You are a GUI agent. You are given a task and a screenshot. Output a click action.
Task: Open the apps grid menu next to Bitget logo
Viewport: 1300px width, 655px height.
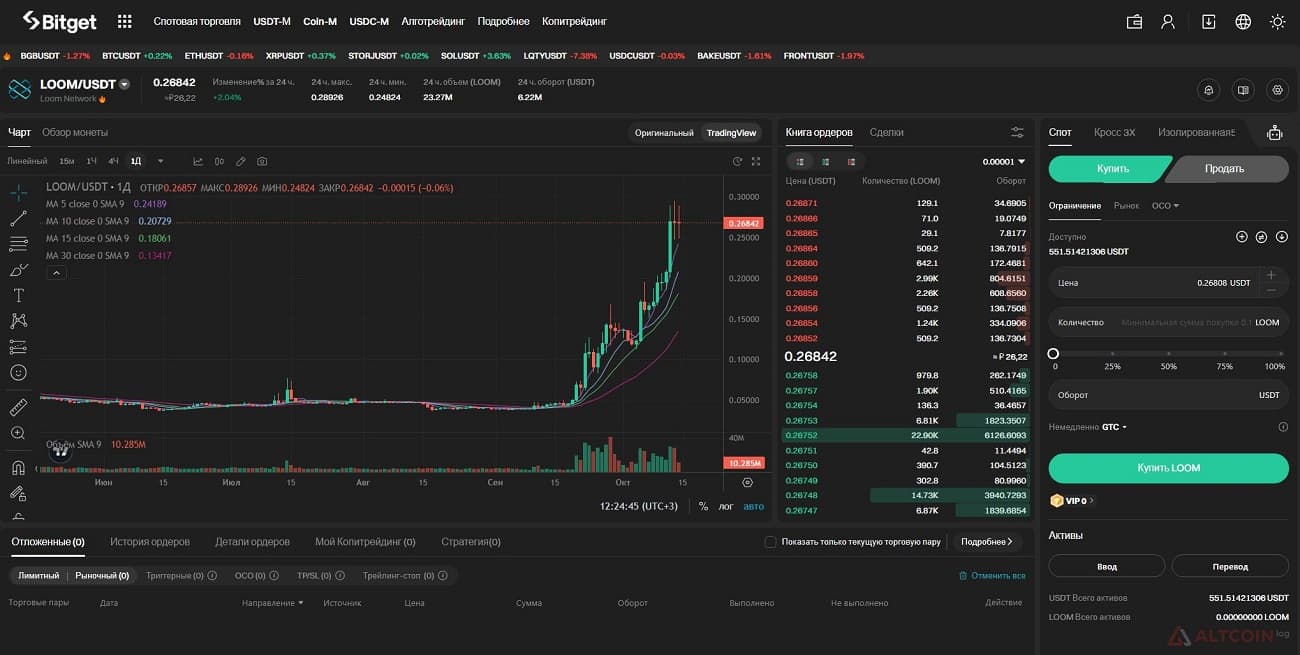point(125,21)
